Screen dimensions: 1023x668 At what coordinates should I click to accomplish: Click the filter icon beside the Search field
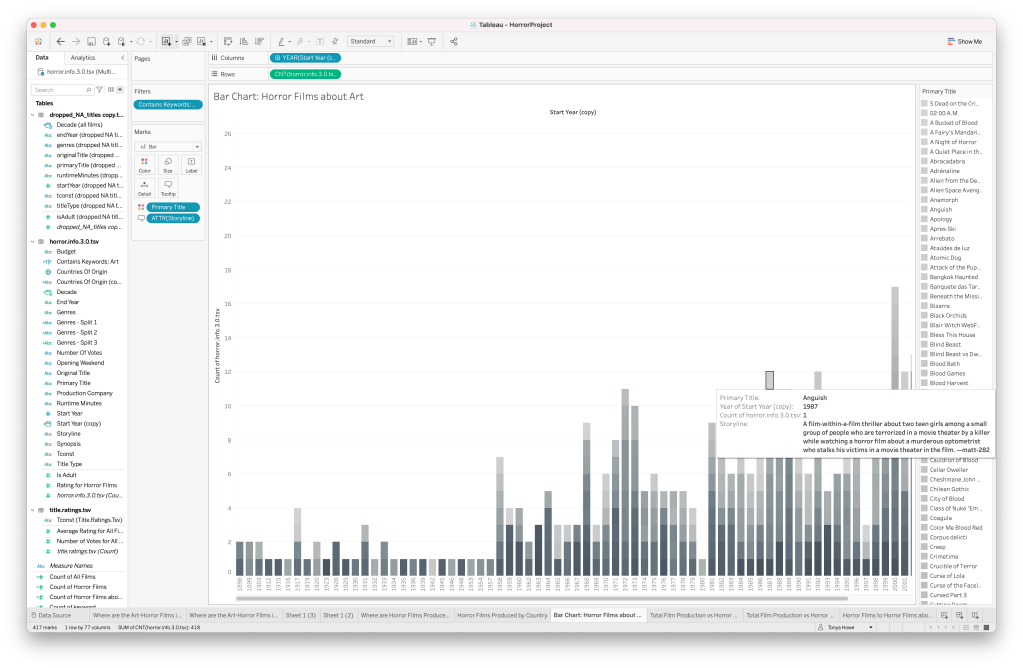pyautogui.click(x=98, y=90)
